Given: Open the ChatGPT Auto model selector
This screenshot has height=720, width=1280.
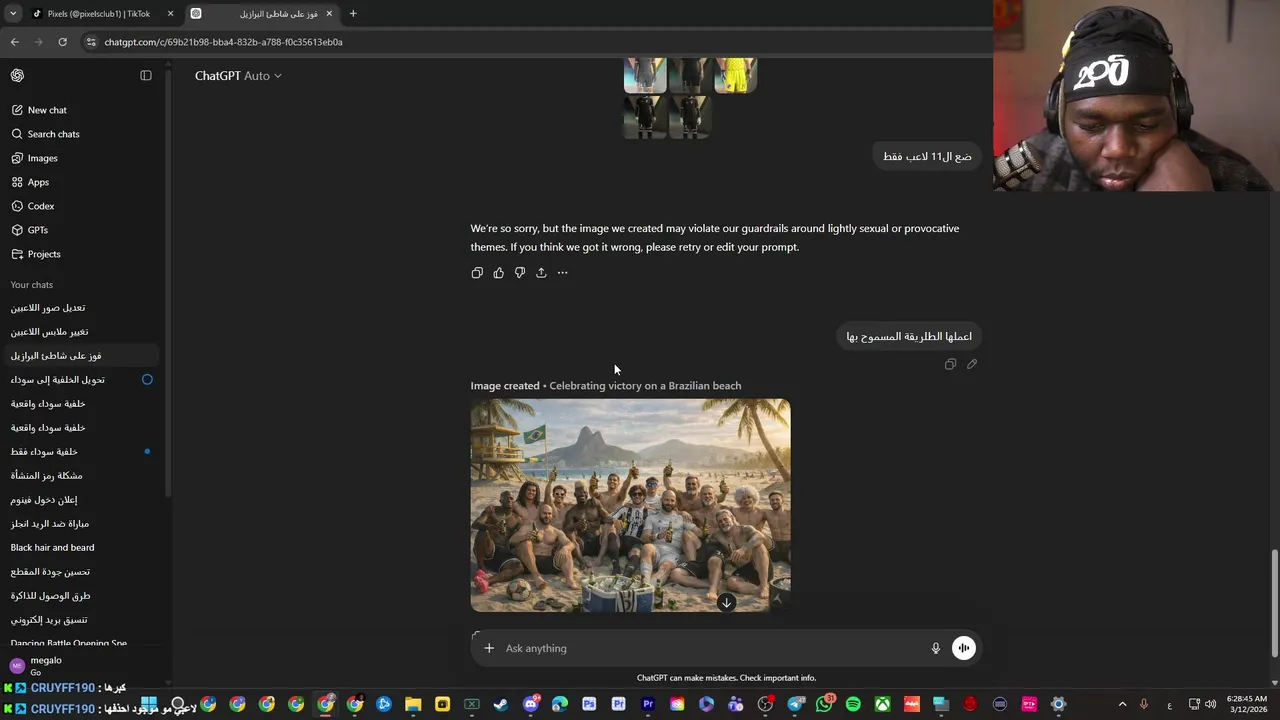Looking at the screenshot, I should (238, 76).
